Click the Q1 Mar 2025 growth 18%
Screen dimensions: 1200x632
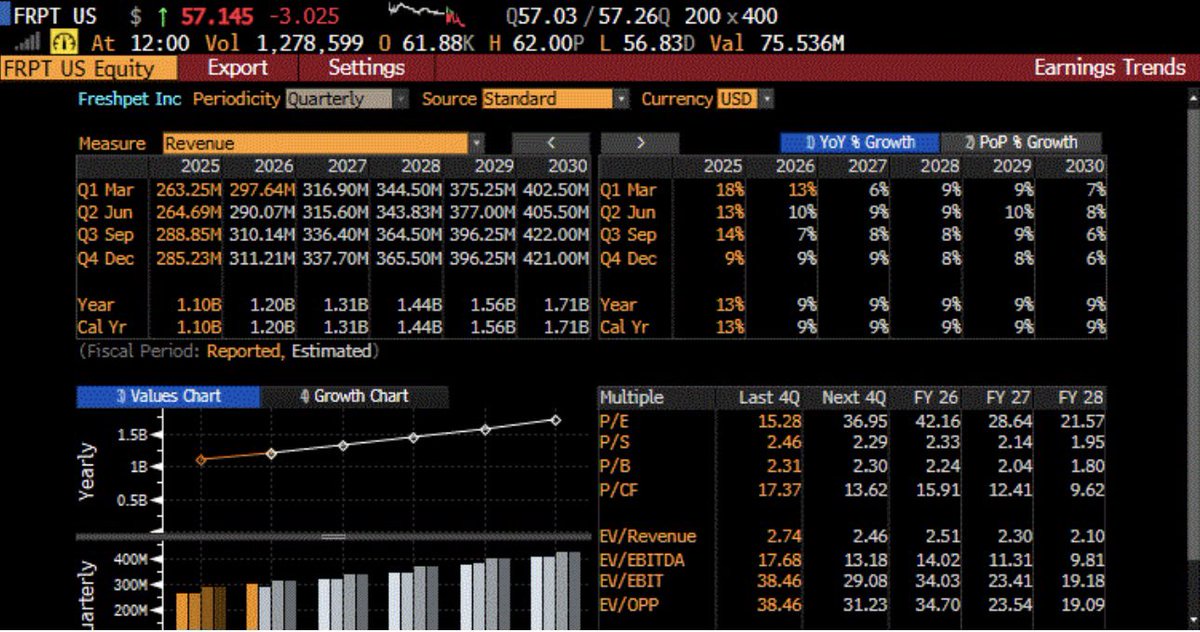730,190
